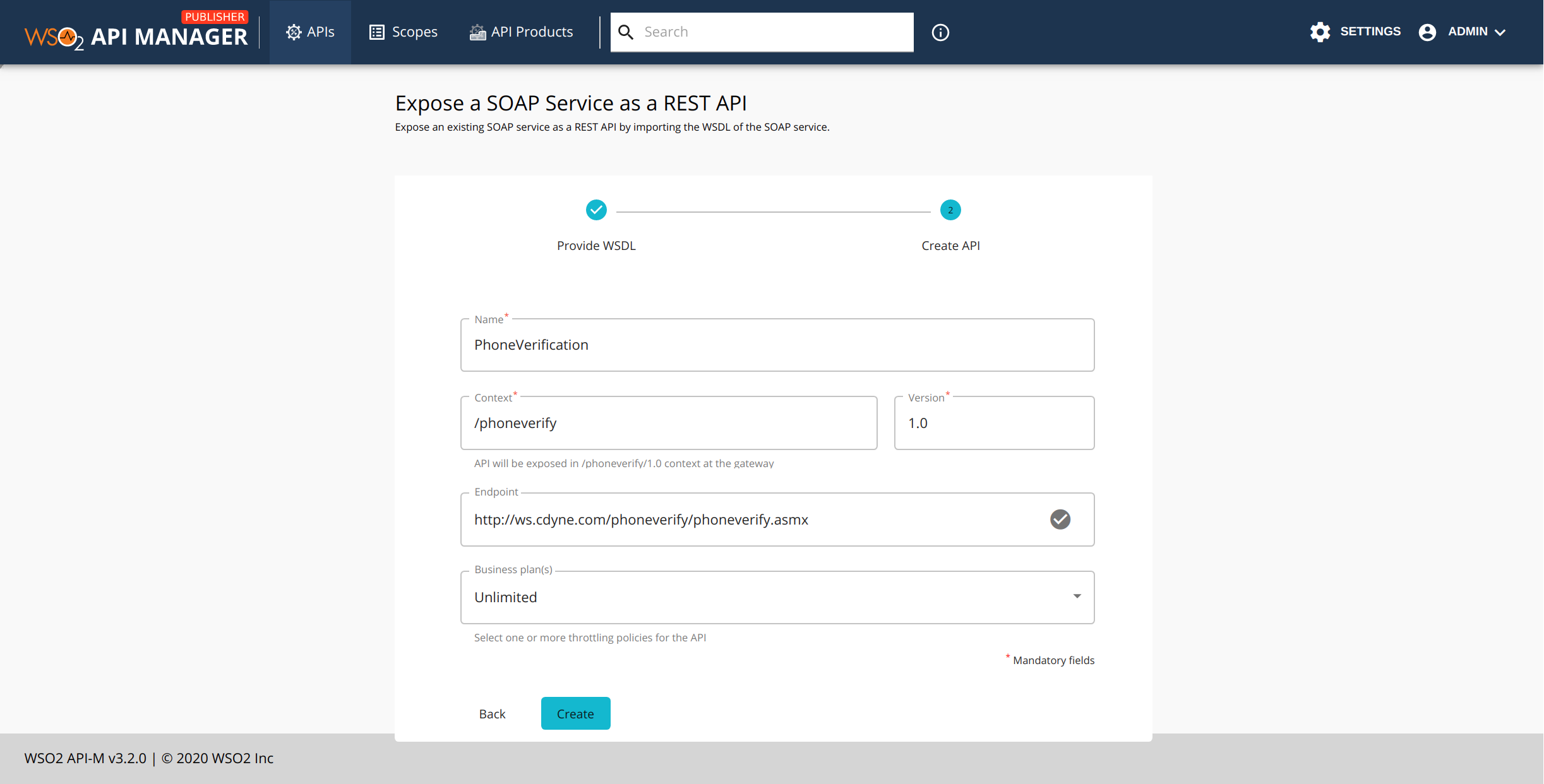Open the Business plan(s) dropdown
The width and height of the screenshot is (1544, 784).
[x=1075, y=596]
